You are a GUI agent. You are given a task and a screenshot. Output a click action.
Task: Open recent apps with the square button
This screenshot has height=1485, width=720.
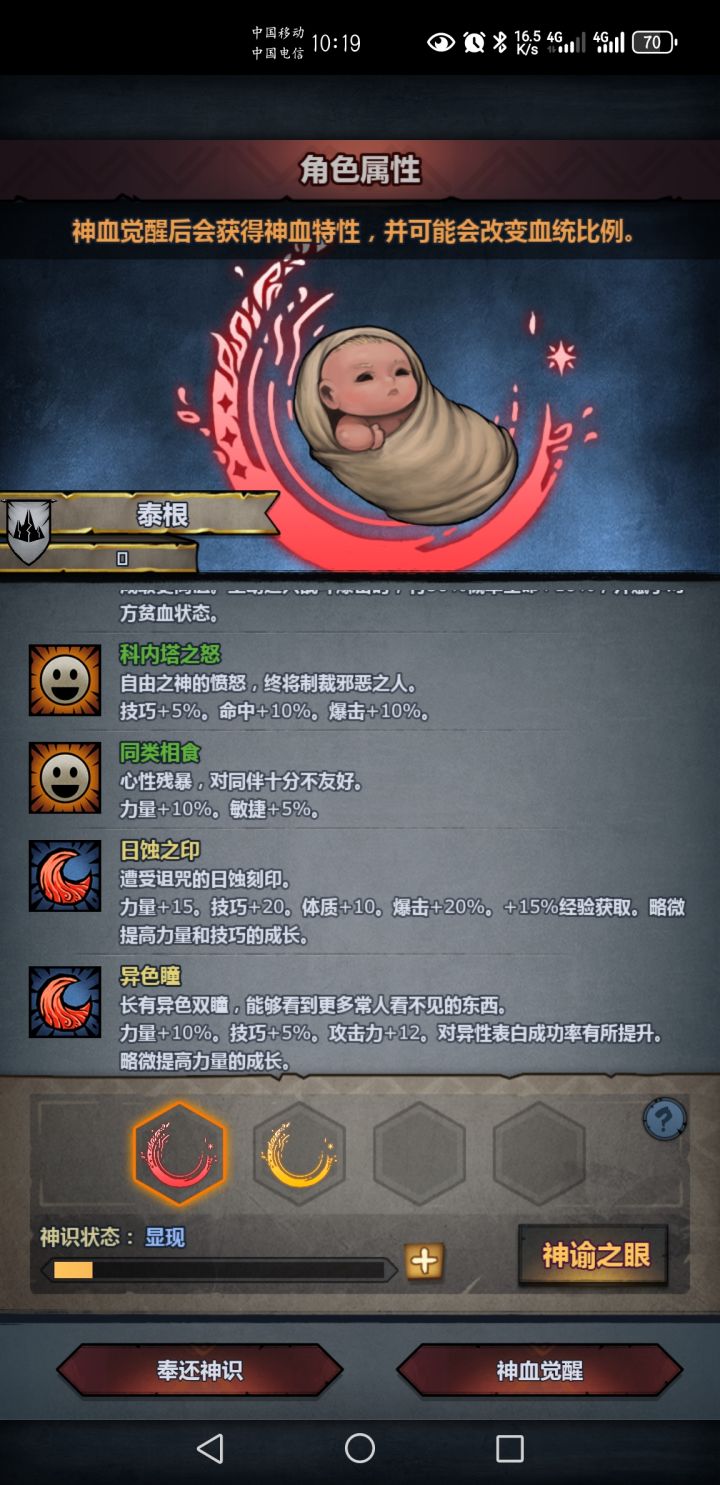point(510,1448)
